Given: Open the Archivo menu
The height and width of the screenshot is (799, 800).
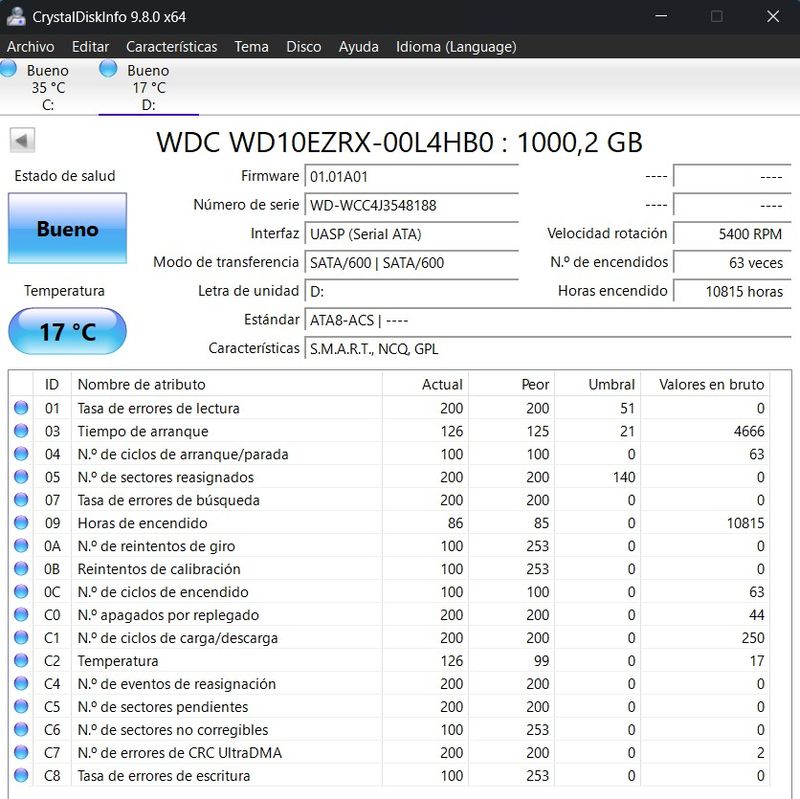Looking at the screenshot, I should (31, 47).
